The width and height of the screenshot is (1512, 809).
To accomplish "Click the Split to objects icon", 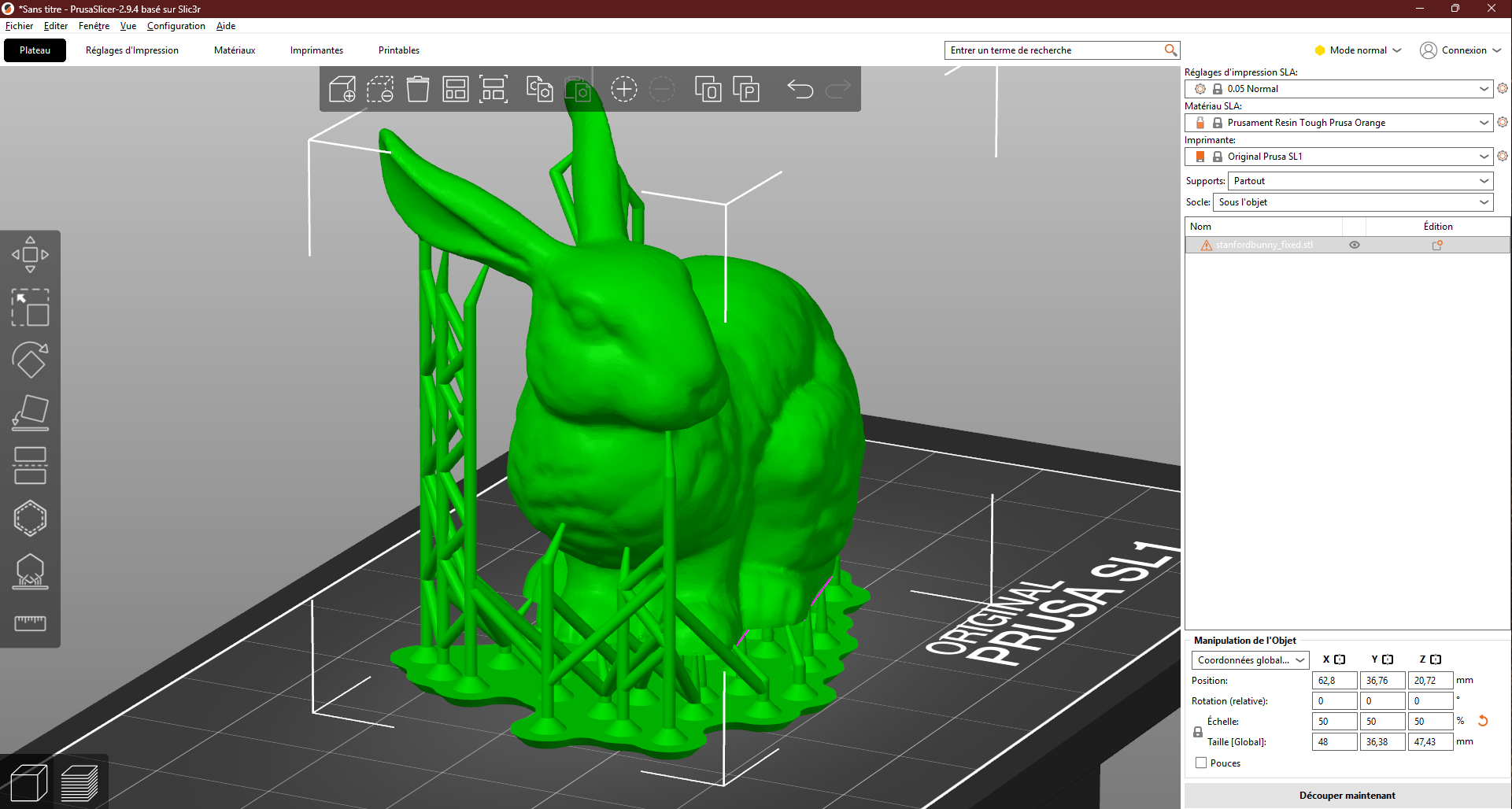I will point(708,89).
